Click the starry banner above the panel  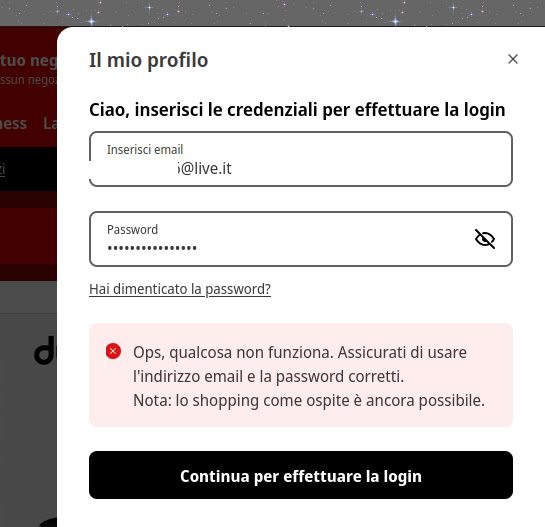click(x=272, y=13)
